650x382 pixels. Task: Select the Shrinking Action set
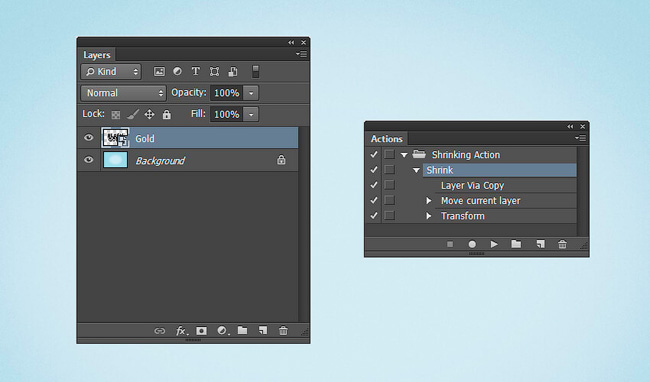click(x=466, y=155)
